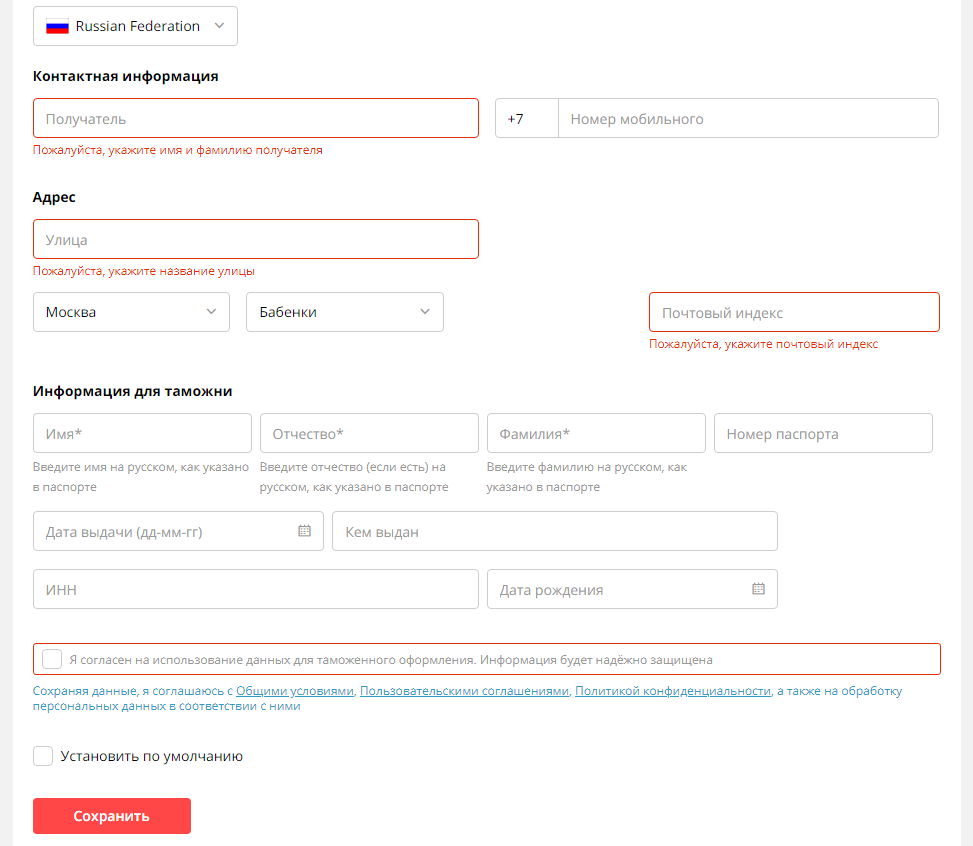The image size is (973, 846).
Task: Focus the Получатель input field
Action: pyautogui.click(x=256, y=118)
